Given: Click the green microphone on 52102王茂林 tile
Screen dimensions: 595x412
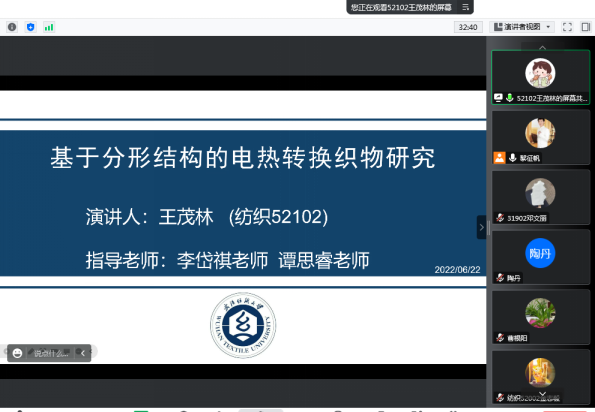Looking at the screenshot, I should [x=510, y=98].
